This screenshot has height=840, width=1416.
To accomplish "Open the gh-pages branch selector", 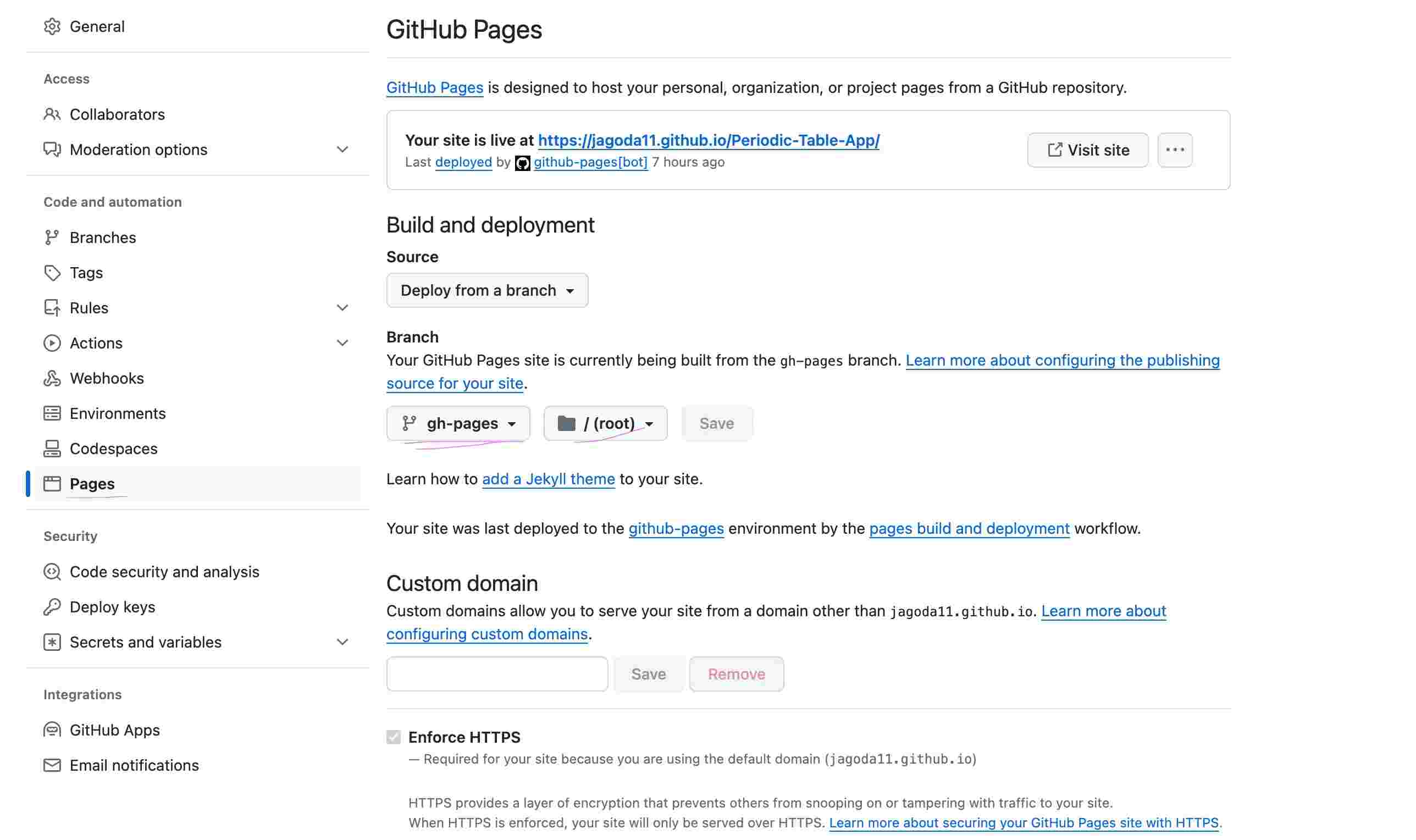I will [x=458, y=423].
